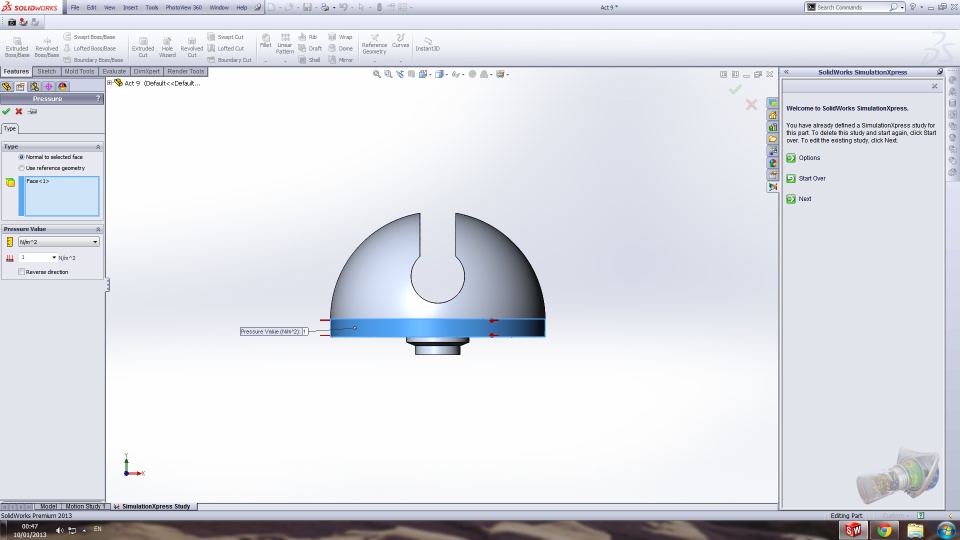Cancel the Pressure panel with red X

click(19, 111)
